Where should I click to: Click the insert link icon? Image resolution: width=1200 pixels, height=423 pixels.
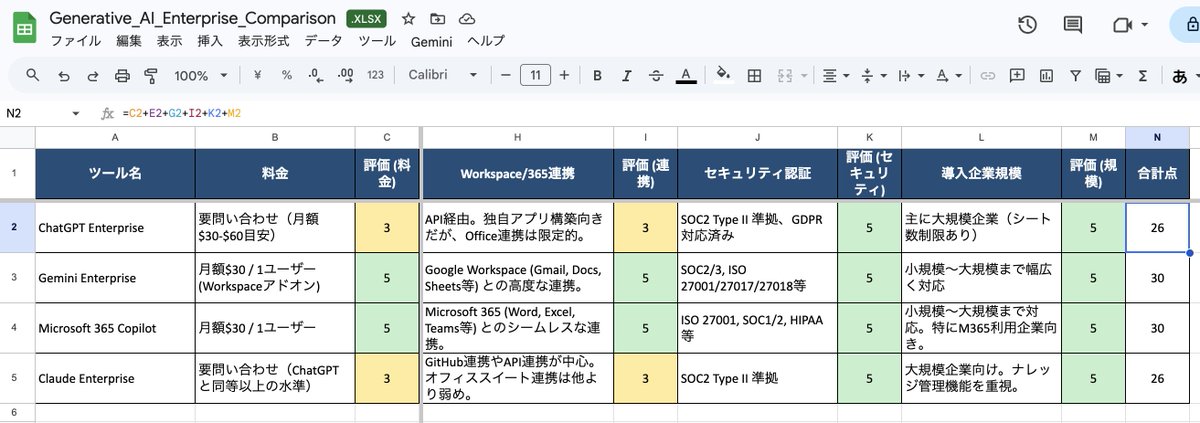pos(988,75)
